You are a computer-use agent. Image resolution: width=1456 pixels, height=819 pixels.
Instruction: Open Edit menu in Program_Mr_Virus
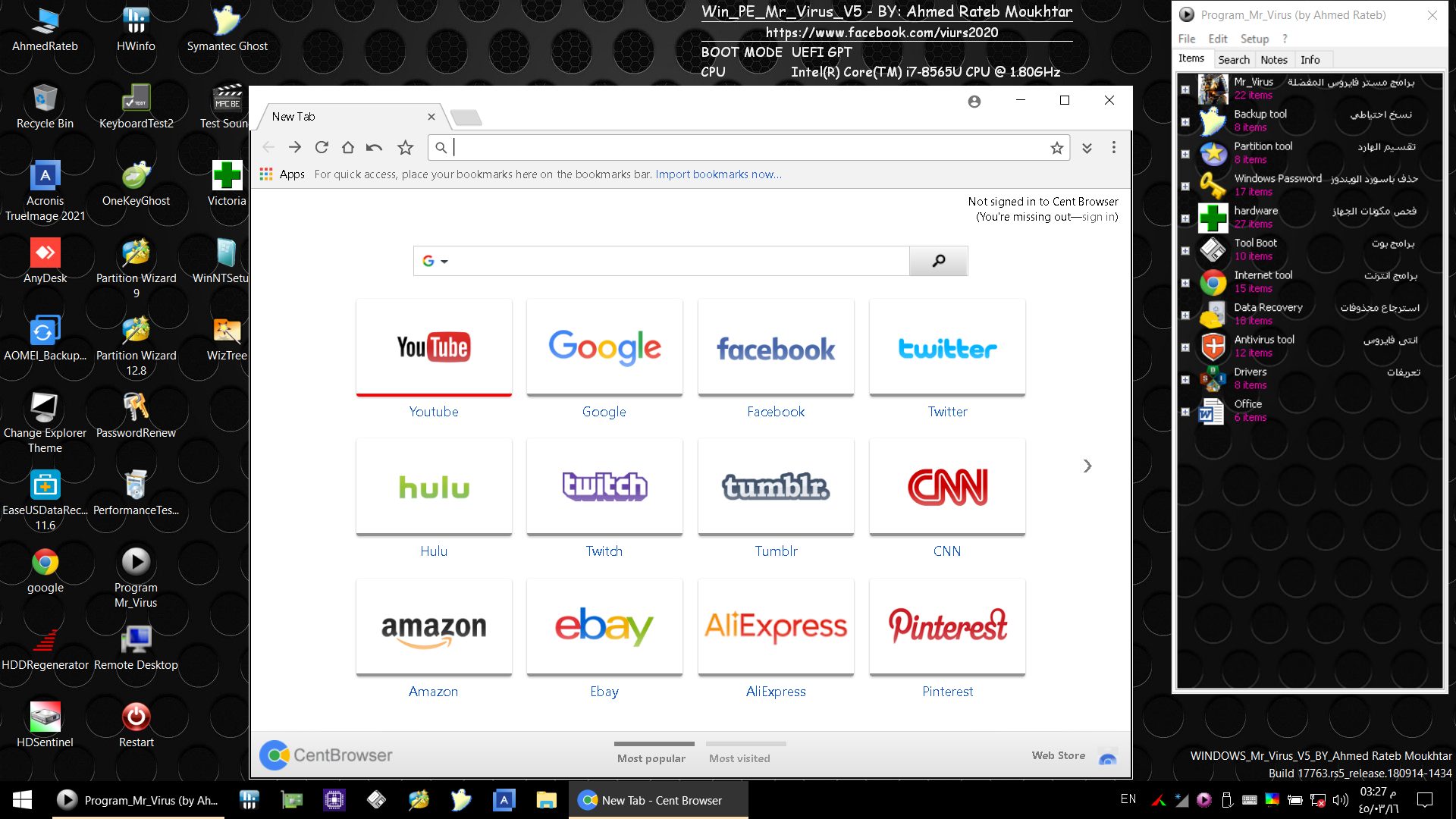(x=1218, y=39)
